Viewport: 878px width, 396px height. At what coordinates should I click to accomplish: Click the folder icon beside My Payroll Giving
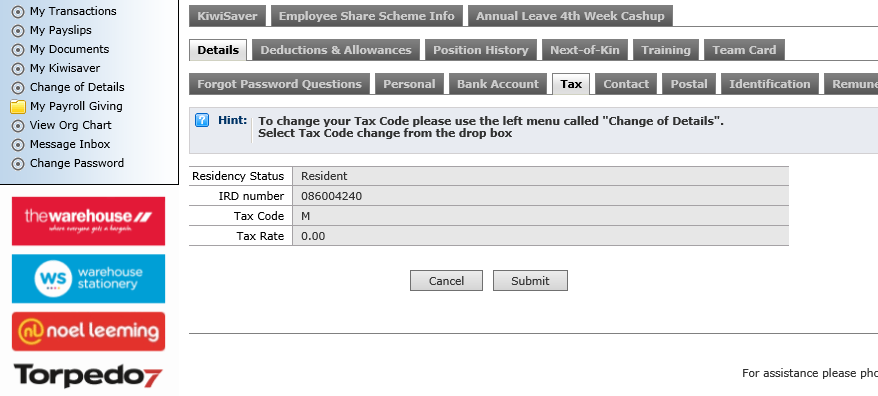18,106
